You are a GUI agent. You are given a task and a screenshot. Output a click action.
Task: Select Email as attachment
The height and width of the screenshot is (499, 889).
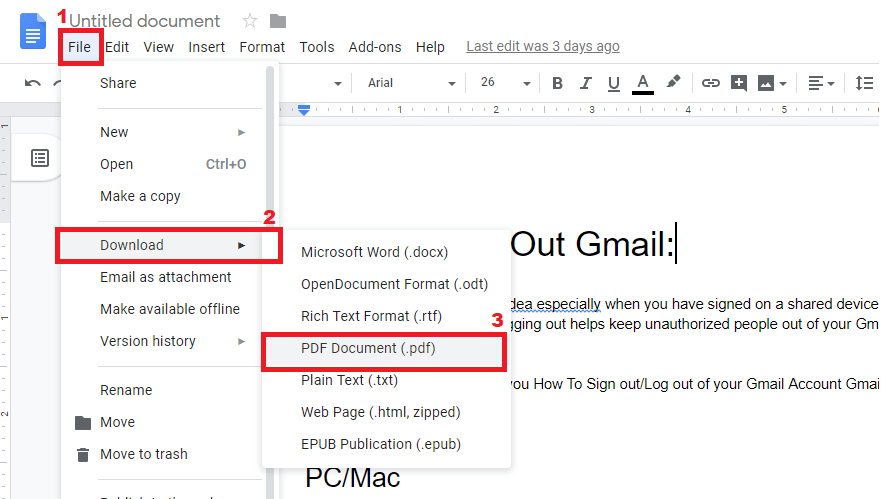point(162,277)
